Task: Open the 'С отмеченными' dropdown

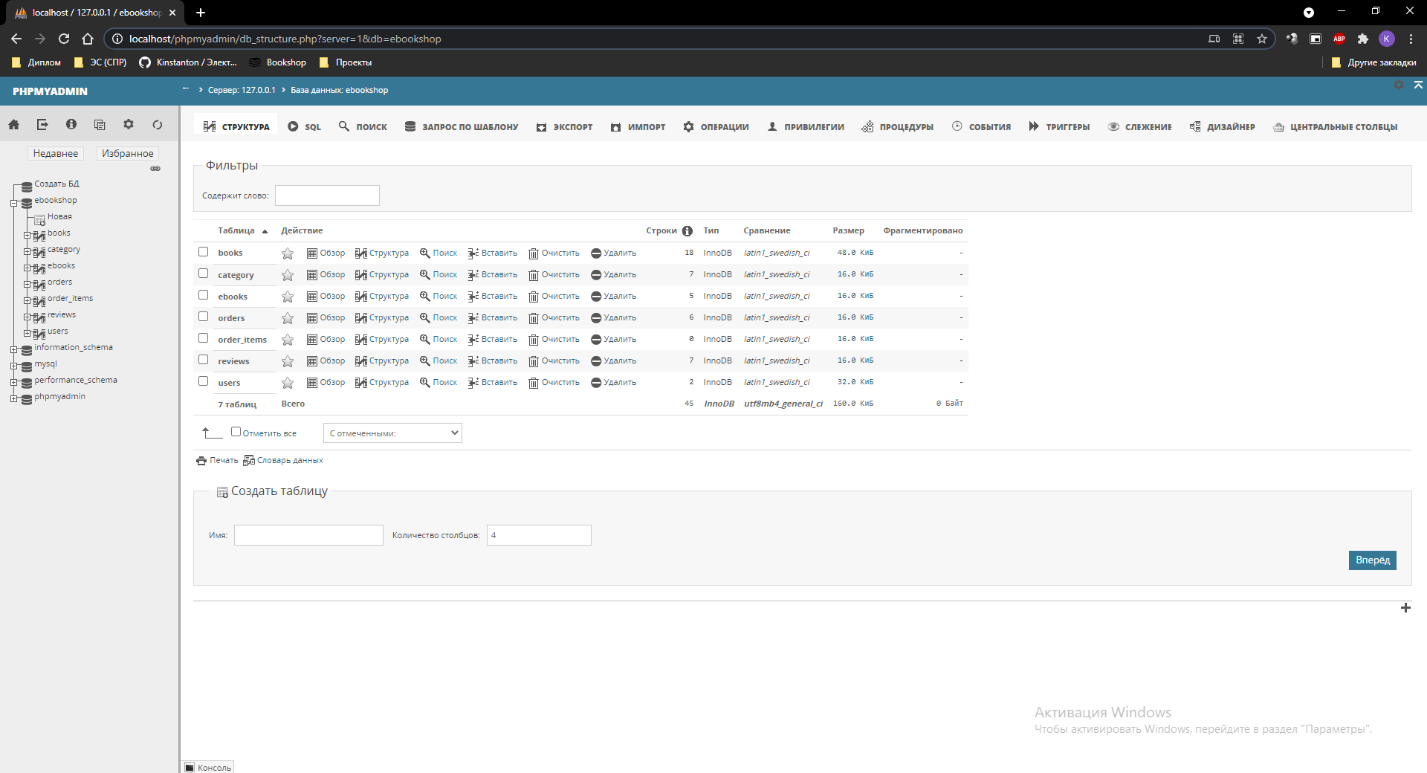Action: (x=392, y=433)
